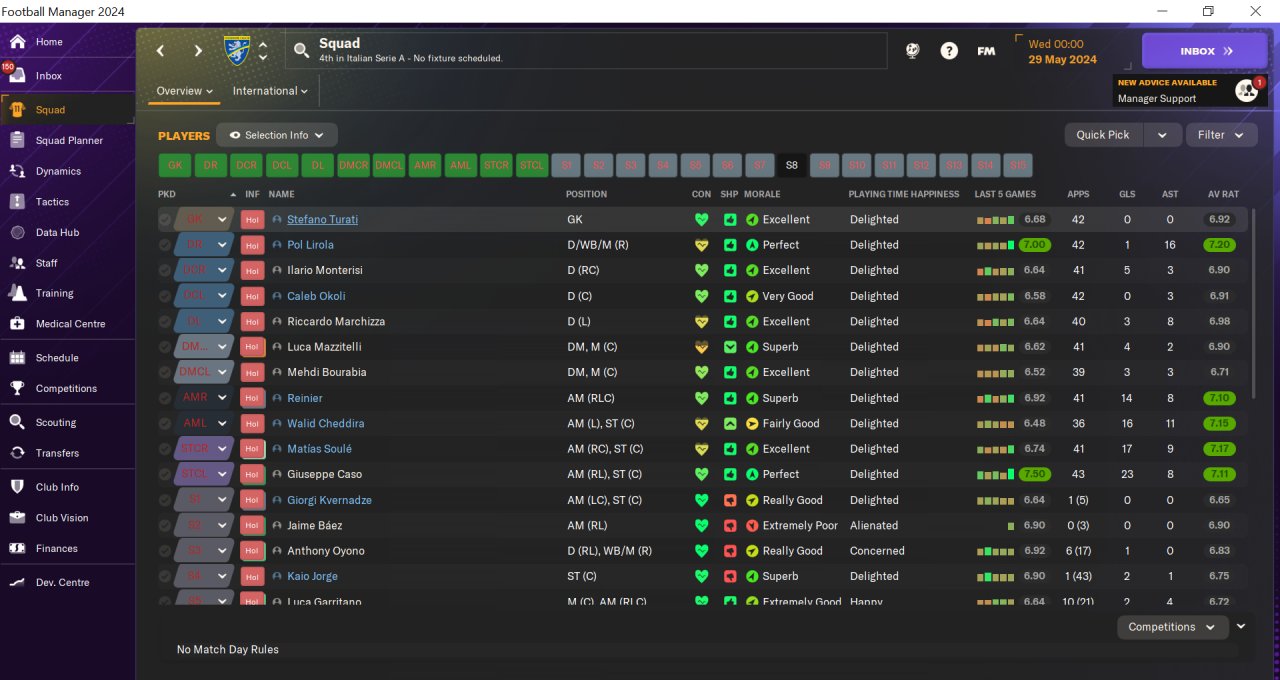The width and height of the screenshot is (1280, 680).
Task: Open AMR position dropdown for Reinier
Action: [x=222, y=398]
